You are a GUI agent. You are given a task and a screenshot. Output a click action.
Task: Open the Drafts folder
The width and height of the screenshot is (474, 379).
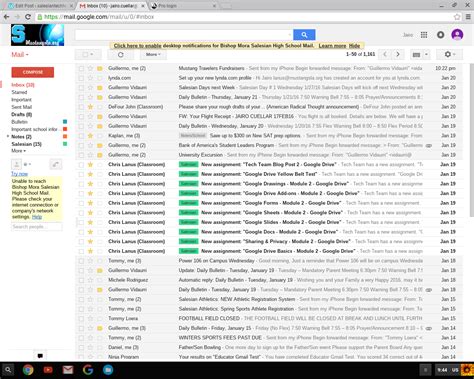point(22,114)
